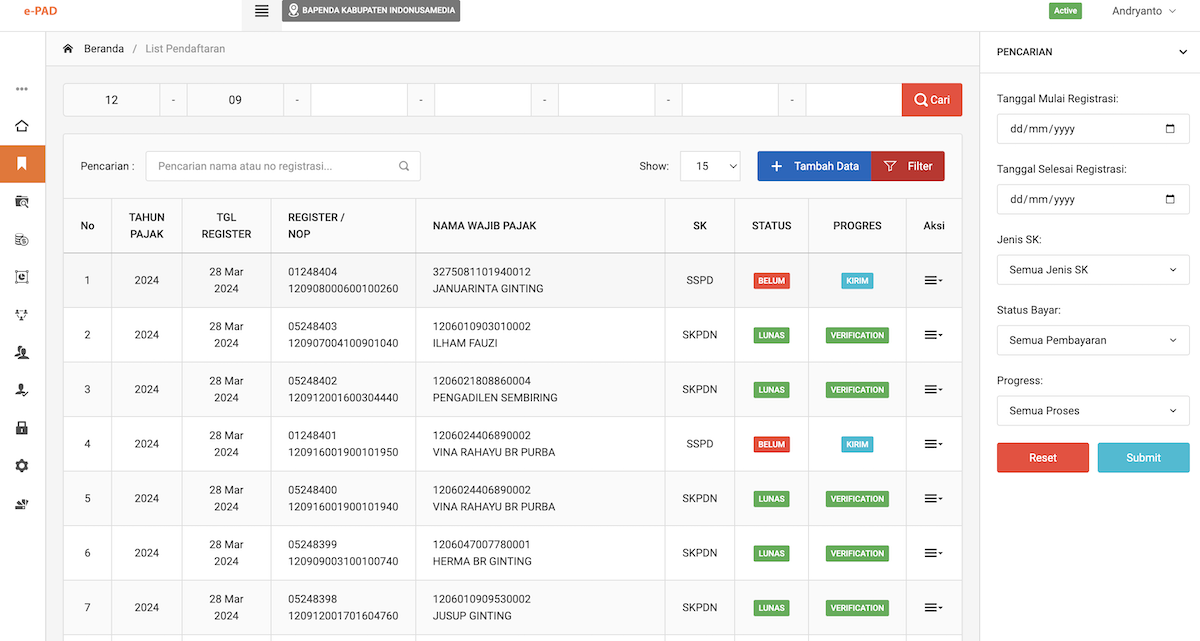This screenshot has width=1200, height=641.
Task: Open the Jenis SK dropdown
Action: pos(1092,270)
